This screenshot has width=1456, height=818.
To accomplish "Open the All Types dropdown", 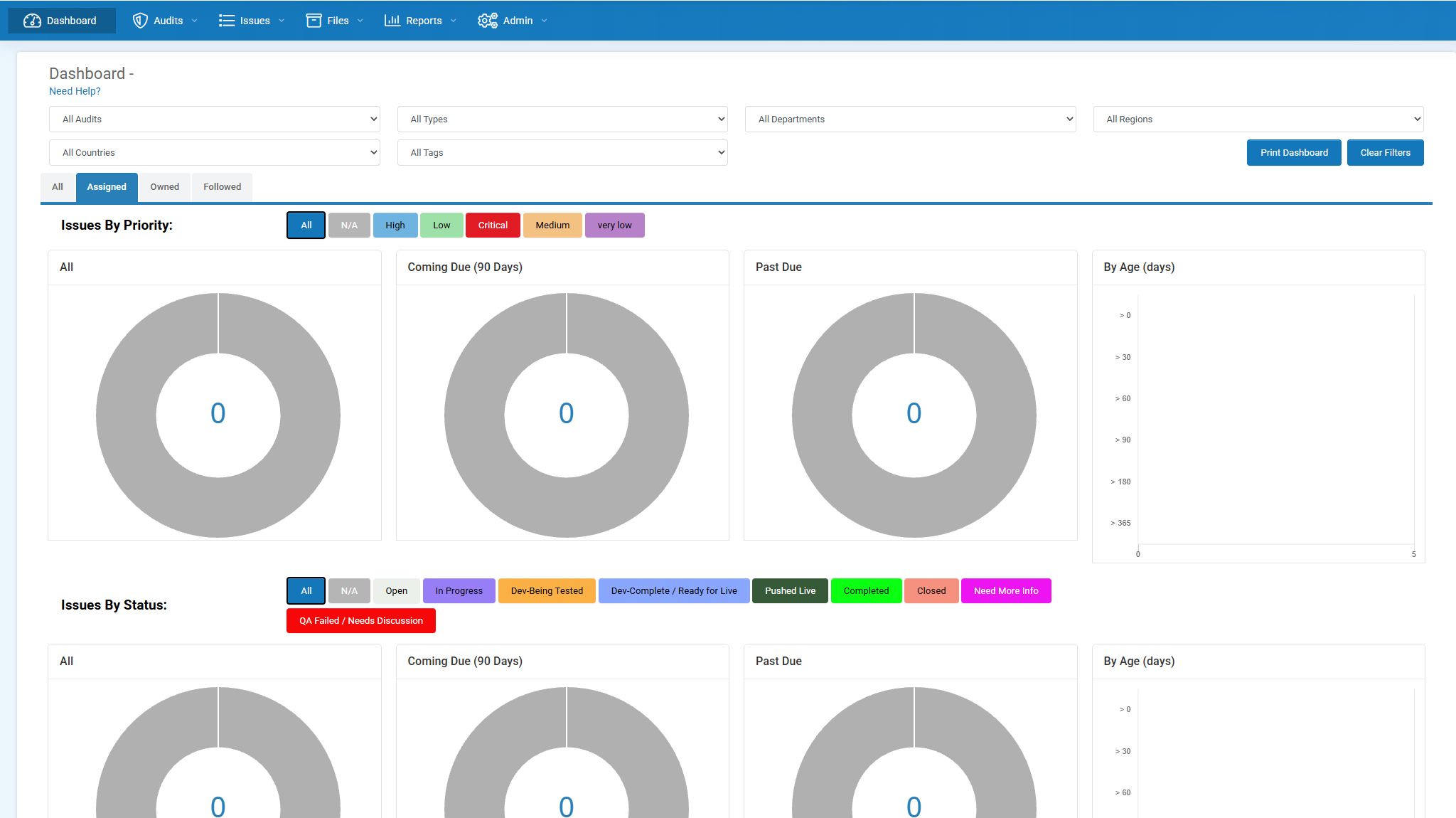I will [562, 119].
